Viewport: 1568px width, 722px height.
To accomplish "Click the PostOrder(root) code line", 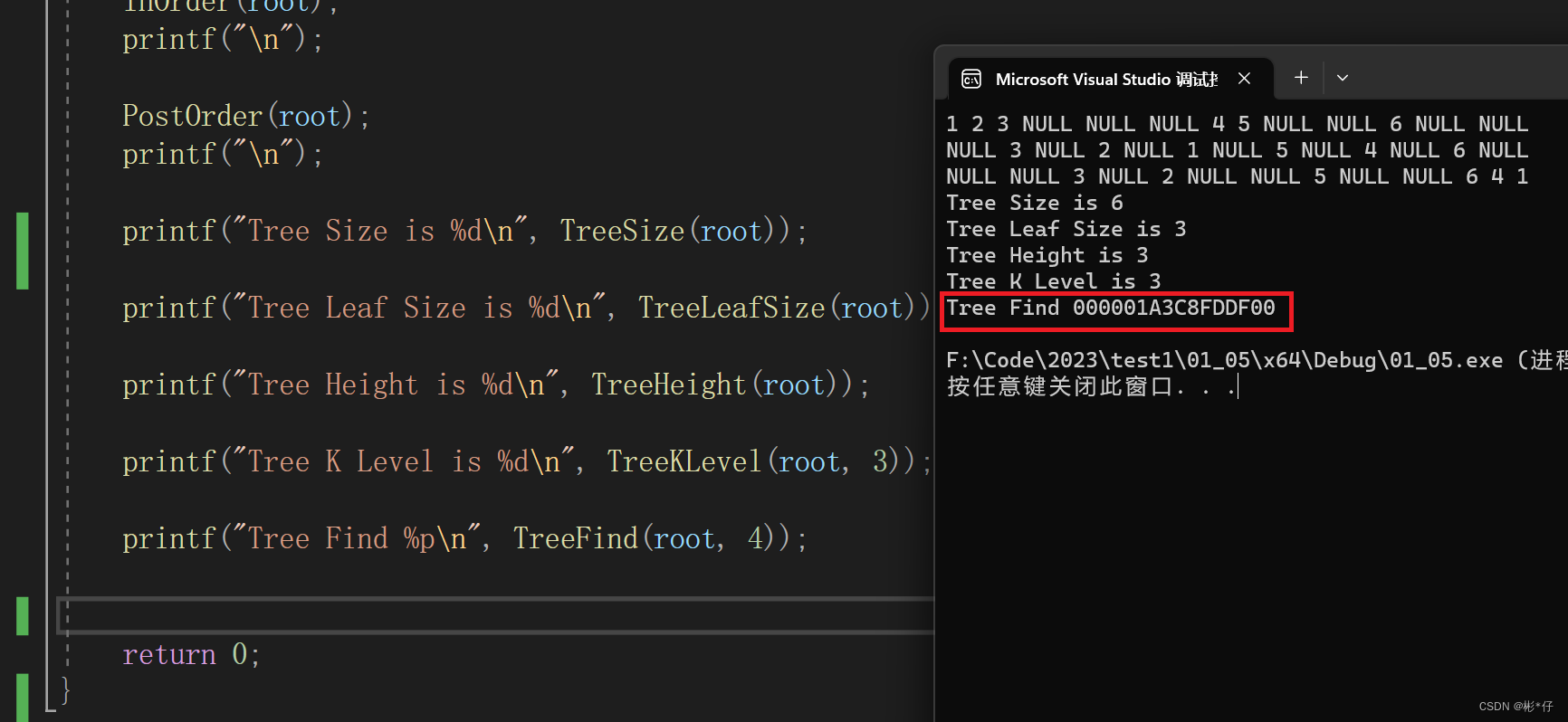I will [x=246, y=116].
